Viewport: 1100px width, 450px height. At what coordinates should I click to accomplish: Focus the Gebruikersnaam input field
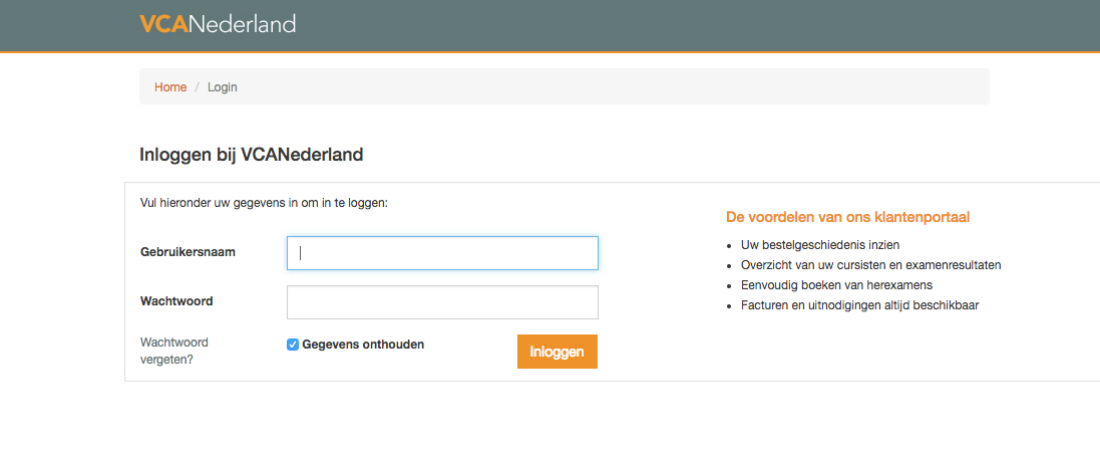click(443, 253)
